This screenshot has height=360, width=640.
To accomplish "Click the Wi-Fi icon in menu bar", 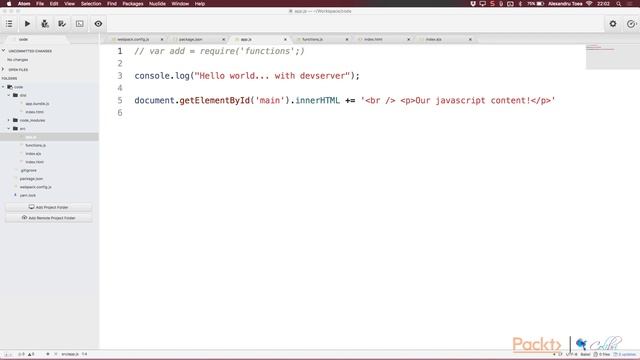I will [x=589, y=4].
